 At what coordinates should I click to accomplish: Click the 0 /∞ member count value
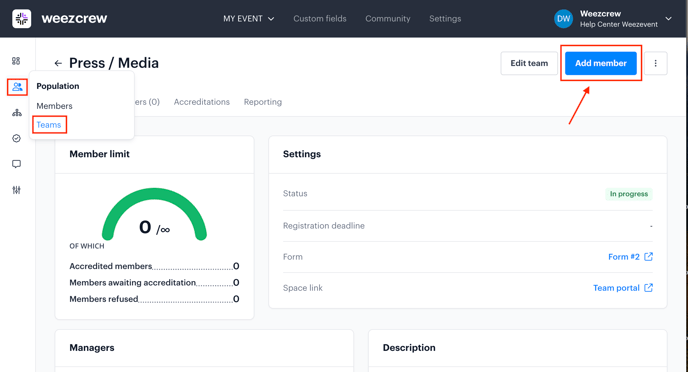tap(154, 227)
